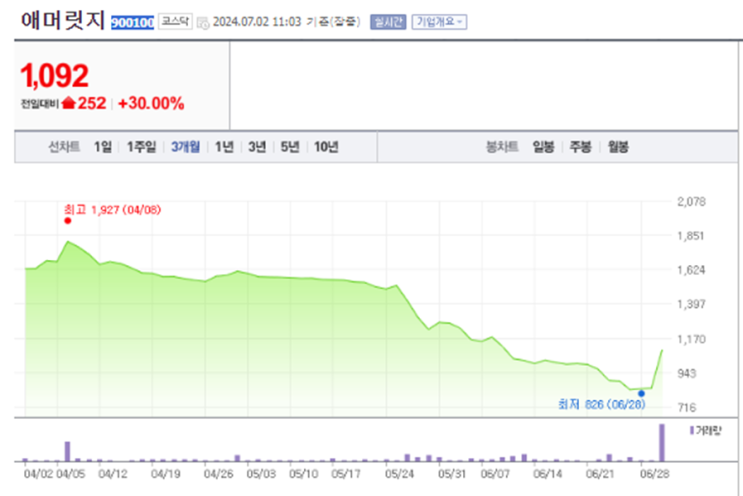Viewport: 743px width, 496px height.
Task: Click the 최저 826 (06/28) label
Action: [x=602, y=404]
